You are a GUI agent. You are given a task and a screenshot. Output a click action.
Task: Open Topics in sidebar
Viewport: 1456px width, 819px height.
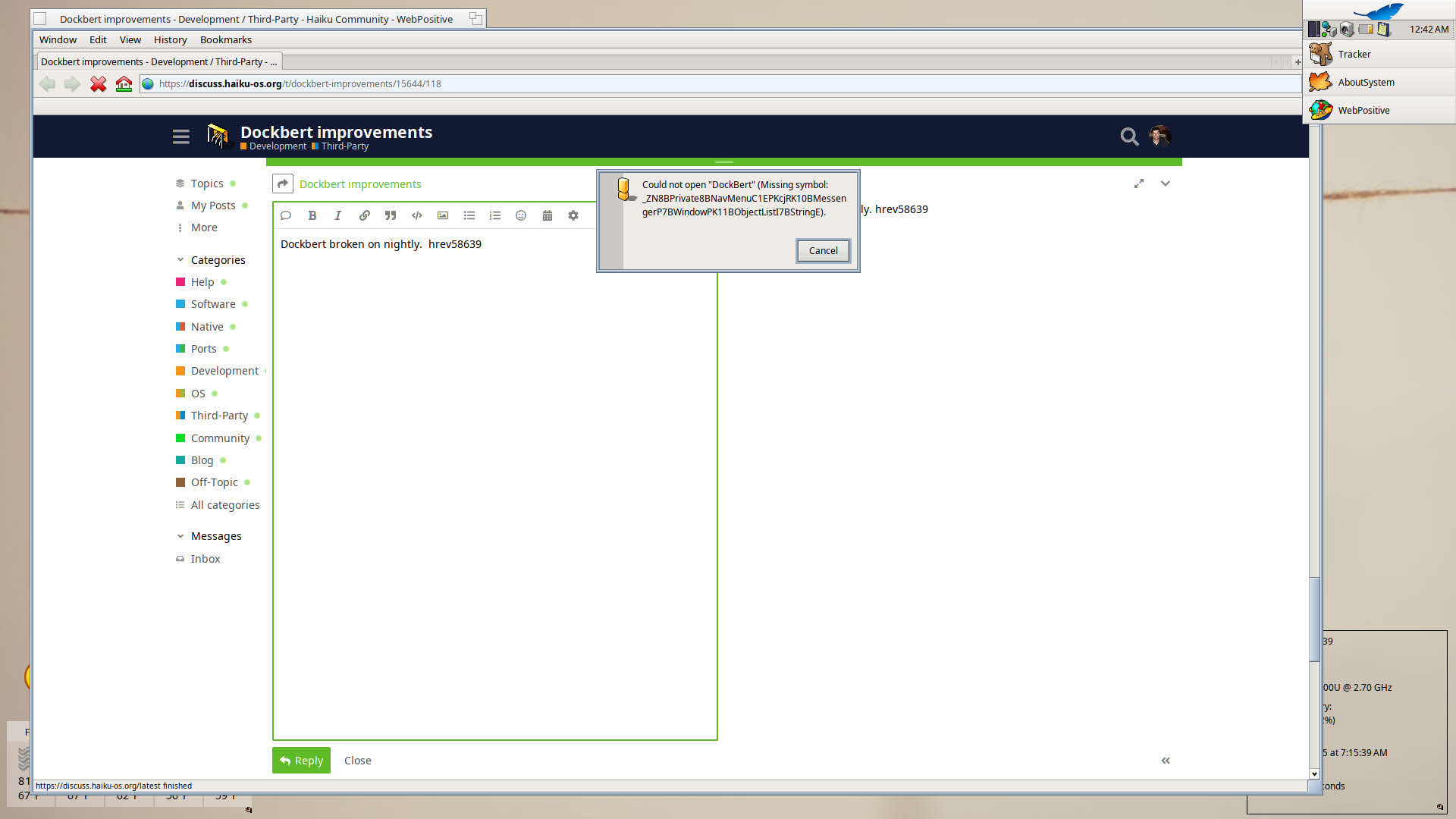(206, 184)
